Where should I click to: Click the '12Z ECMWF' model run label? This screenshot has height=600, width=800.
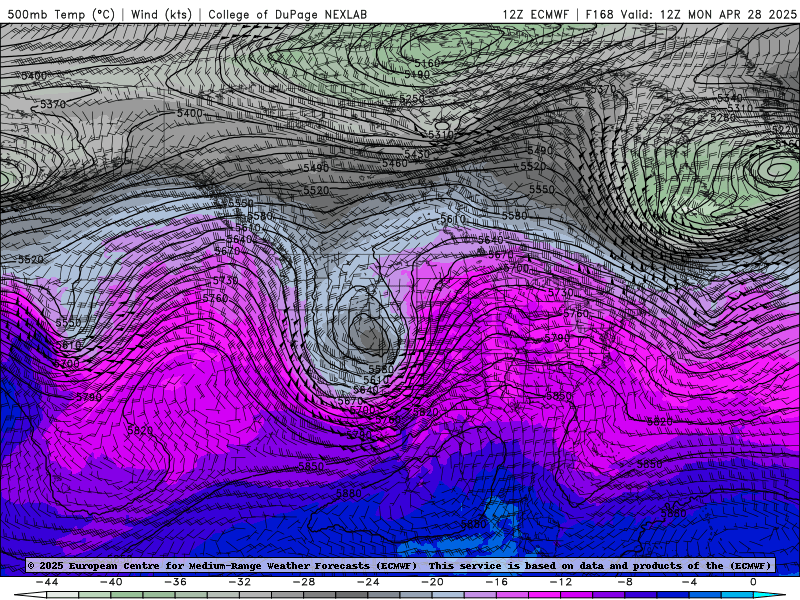pyautogui.click(x=535, y=14)
